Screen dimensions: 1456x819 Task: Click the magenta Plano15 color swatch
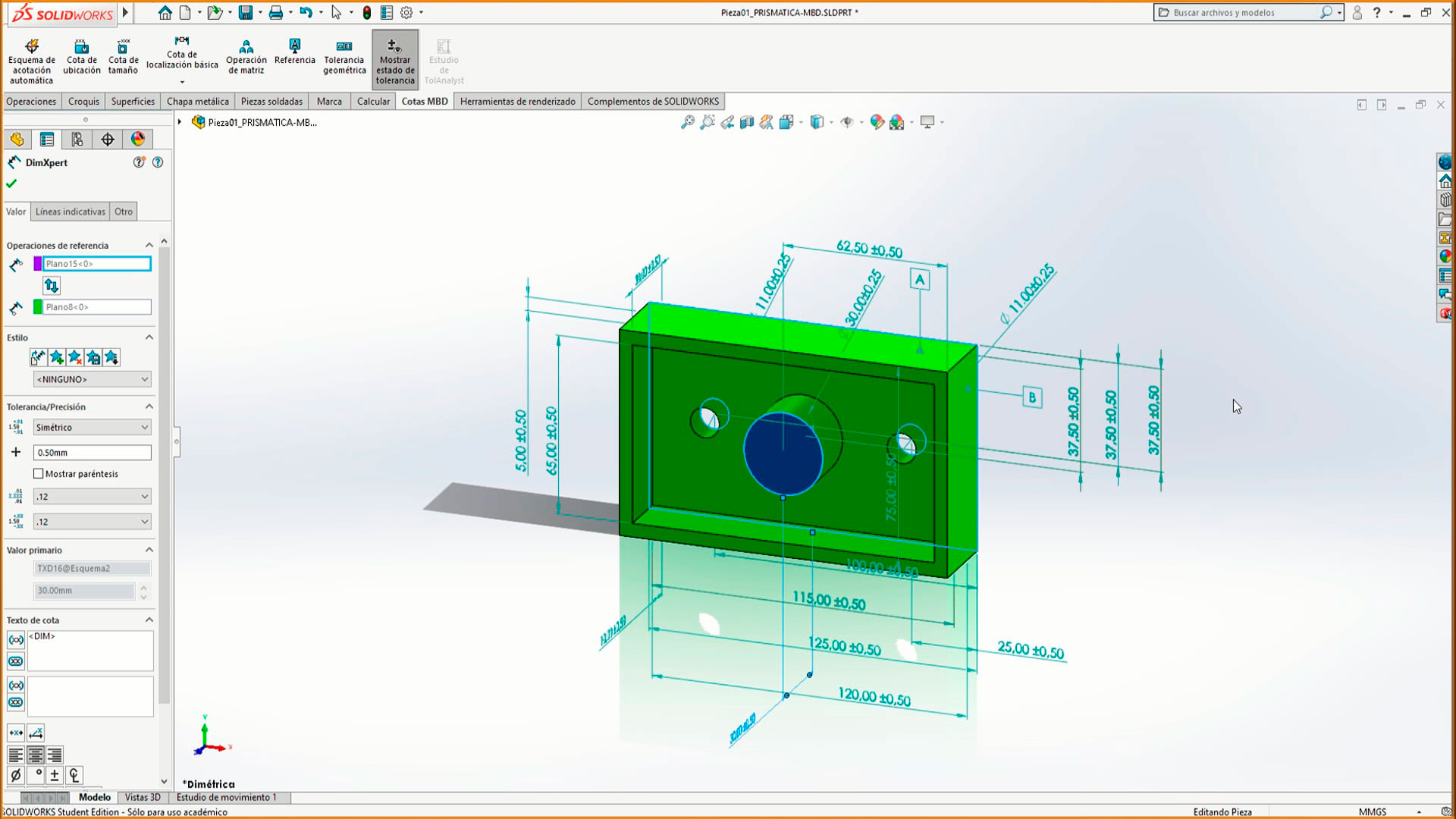tap(38, 264)
